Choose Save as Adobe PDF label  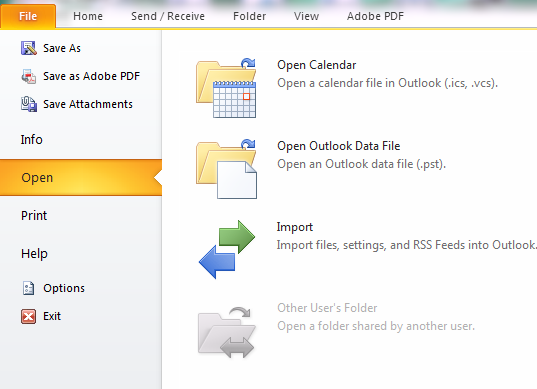[x=91, y=76]
